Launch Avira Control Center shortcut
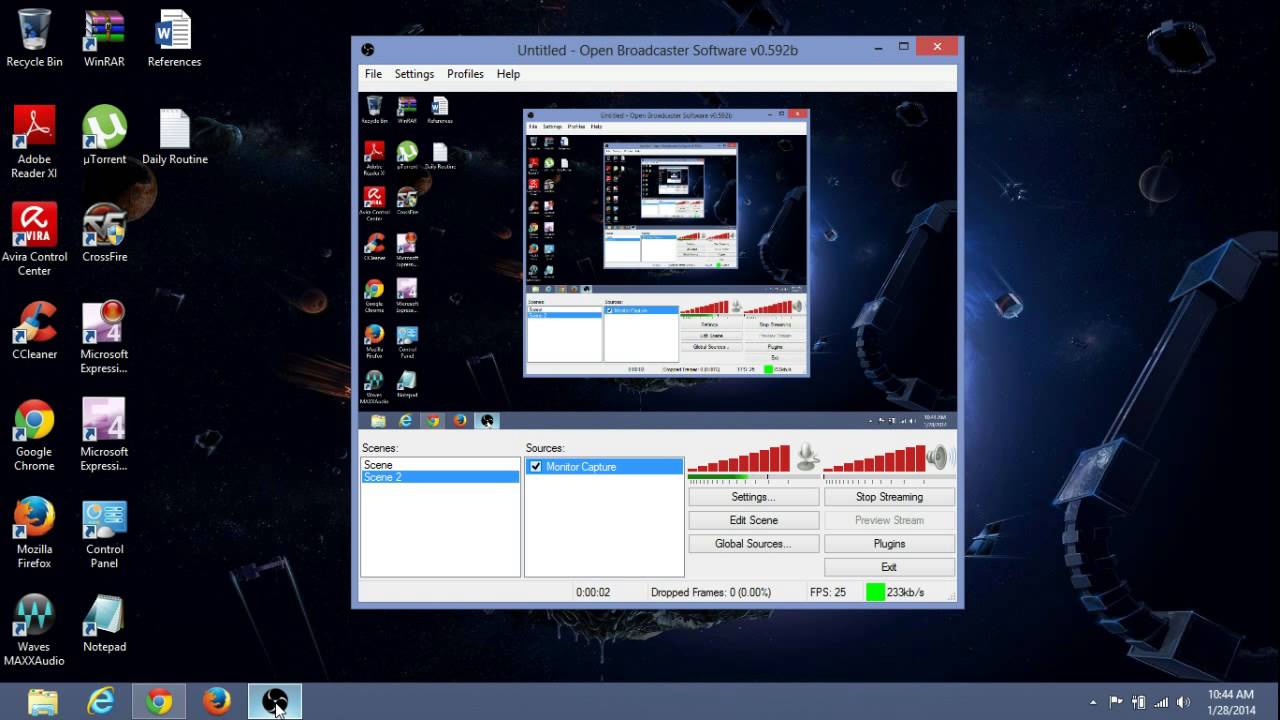Image resolution: width=1280 pixels, height=720 pixels. click(34, 240)
